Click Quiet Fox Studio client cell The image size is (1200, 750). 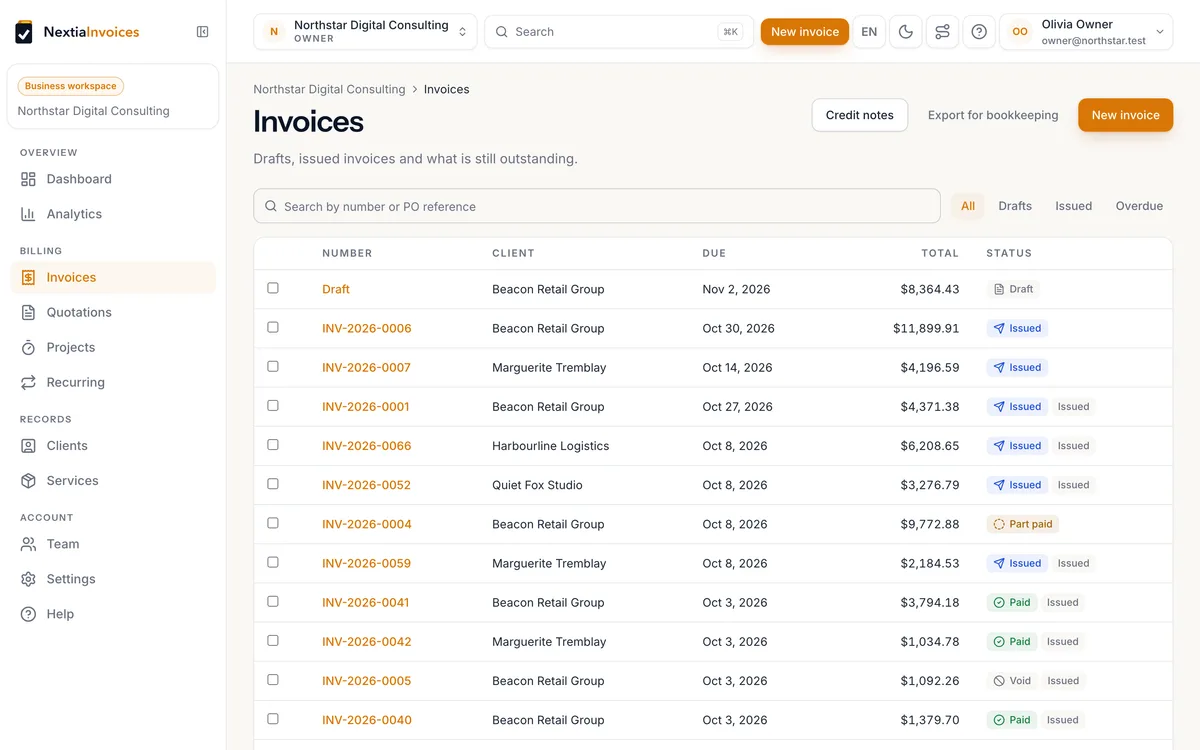point(537,485)
